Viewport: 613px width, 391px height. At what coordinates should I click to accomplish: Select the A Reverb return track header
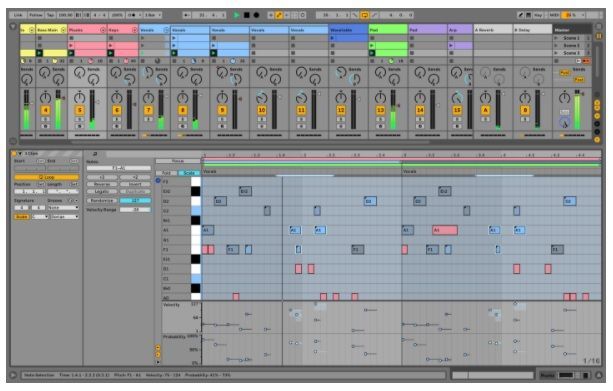493,30
